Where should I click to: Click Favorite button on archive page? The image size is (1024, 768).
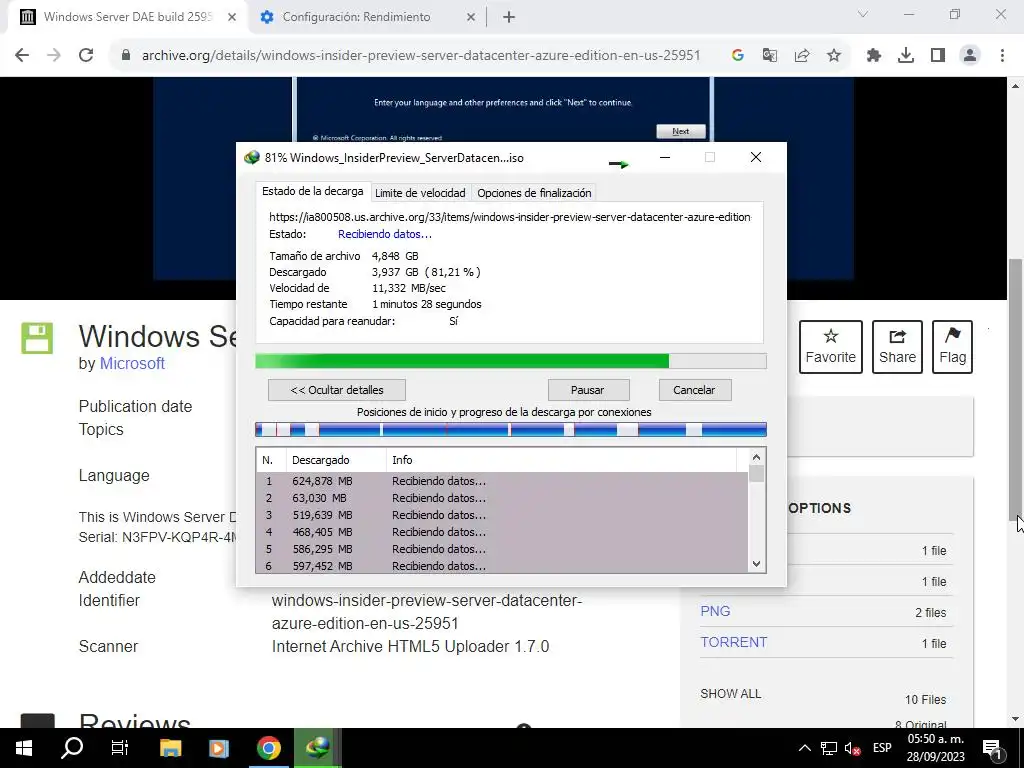831,347
